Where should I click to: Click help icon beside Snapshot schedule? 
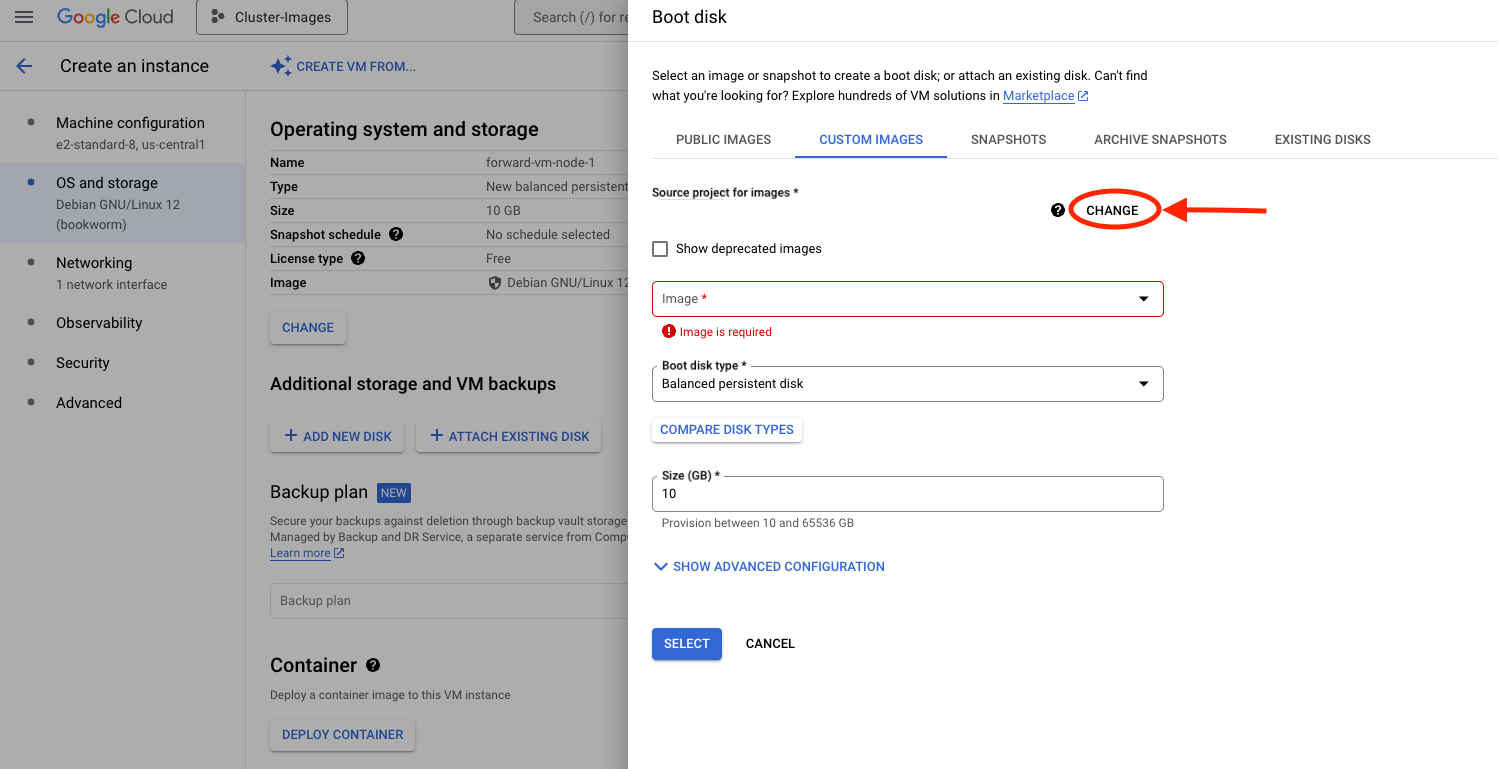pos(396,234)
